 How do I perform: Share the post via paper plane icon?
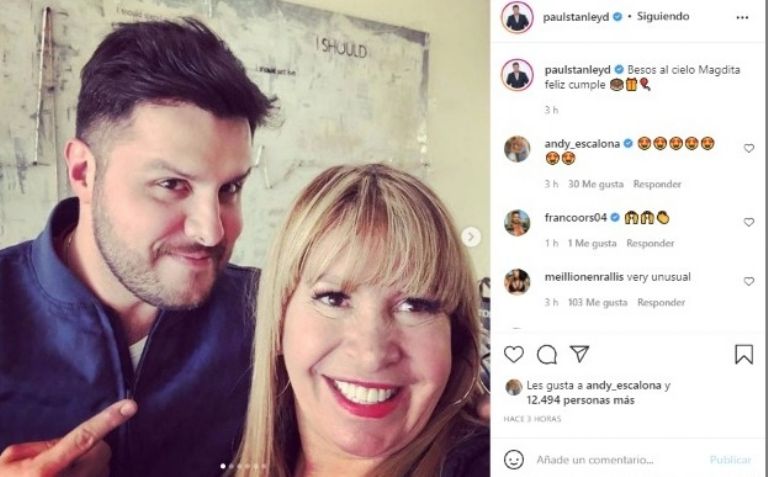coord(579,354)
